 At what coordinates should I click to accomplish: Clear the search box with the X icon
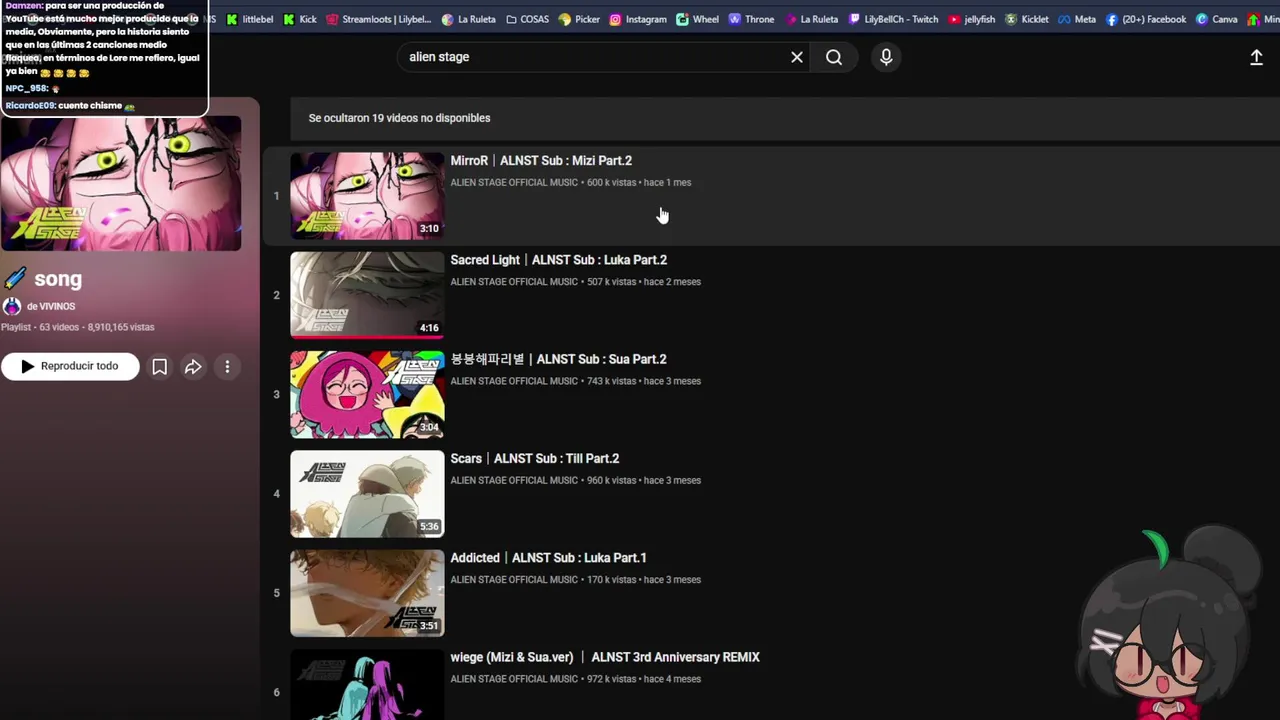[797, 57]
